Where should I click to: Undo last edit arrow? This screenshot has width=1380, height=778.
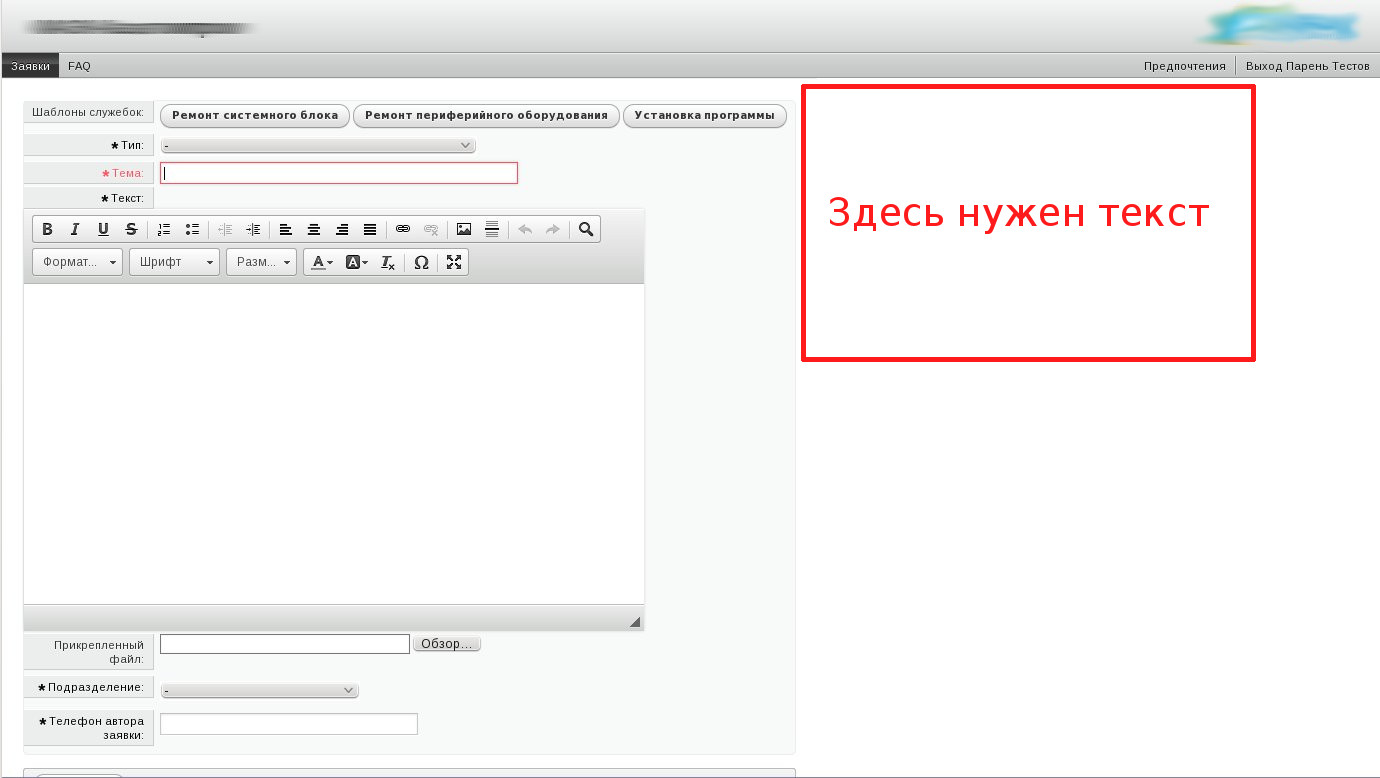[x=525, y=229]
